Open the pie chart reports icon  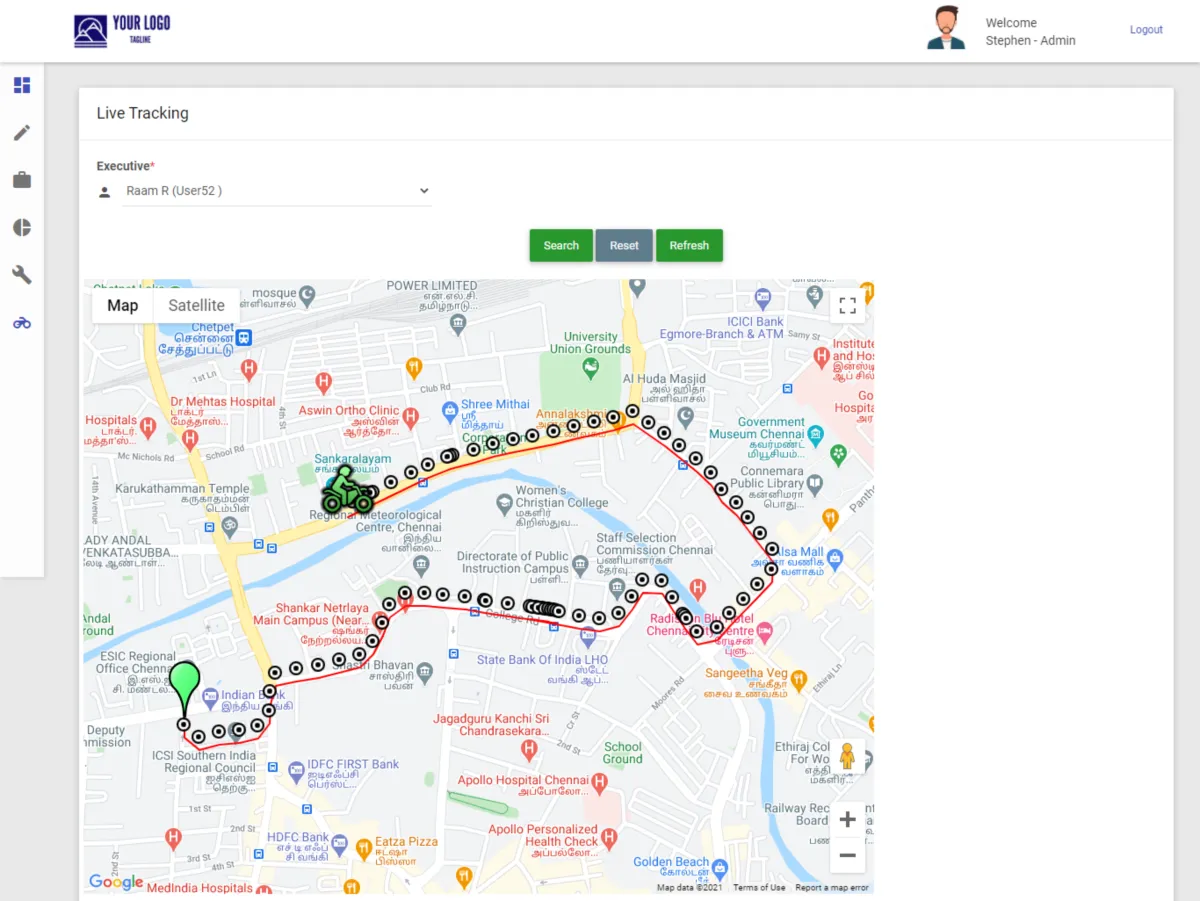click(22, 227)
